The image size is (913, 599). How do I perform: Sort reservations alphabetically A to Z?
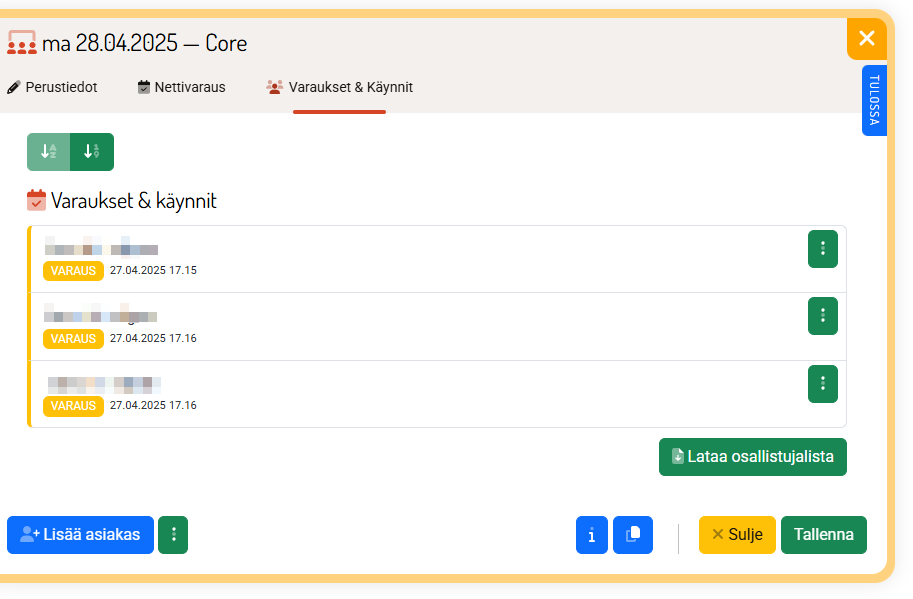point(48,152)
